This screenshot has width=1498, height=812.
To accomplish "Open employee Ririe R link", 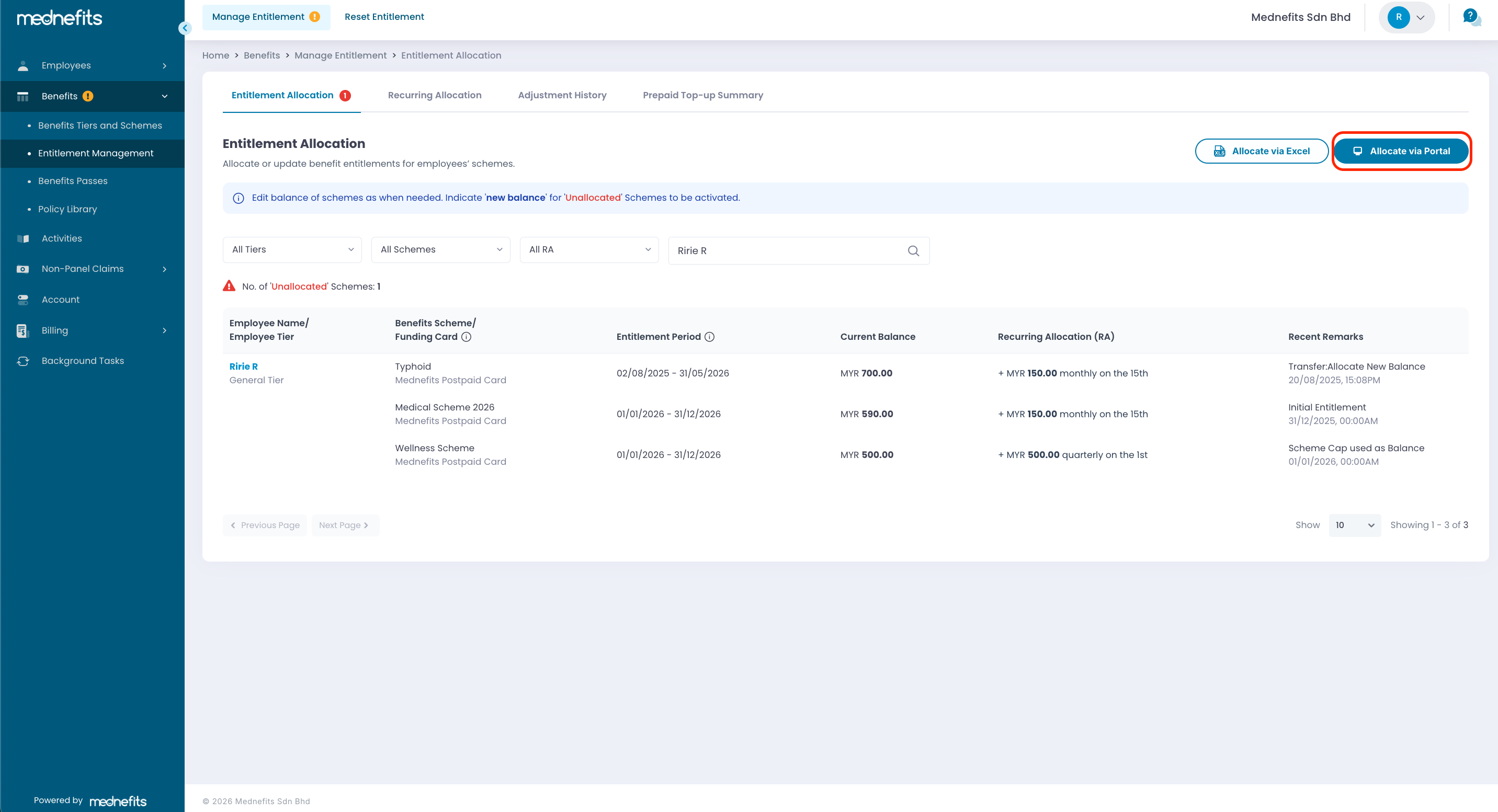I will (x=243, y=366).
